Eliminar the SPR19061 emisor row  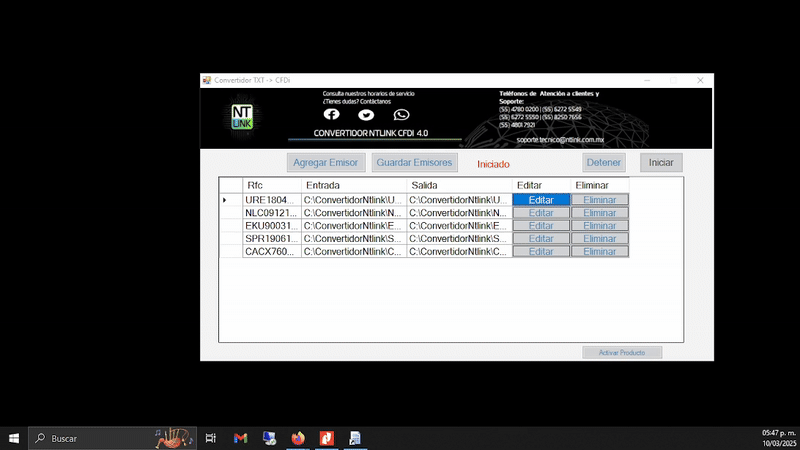tap(599, 238)
